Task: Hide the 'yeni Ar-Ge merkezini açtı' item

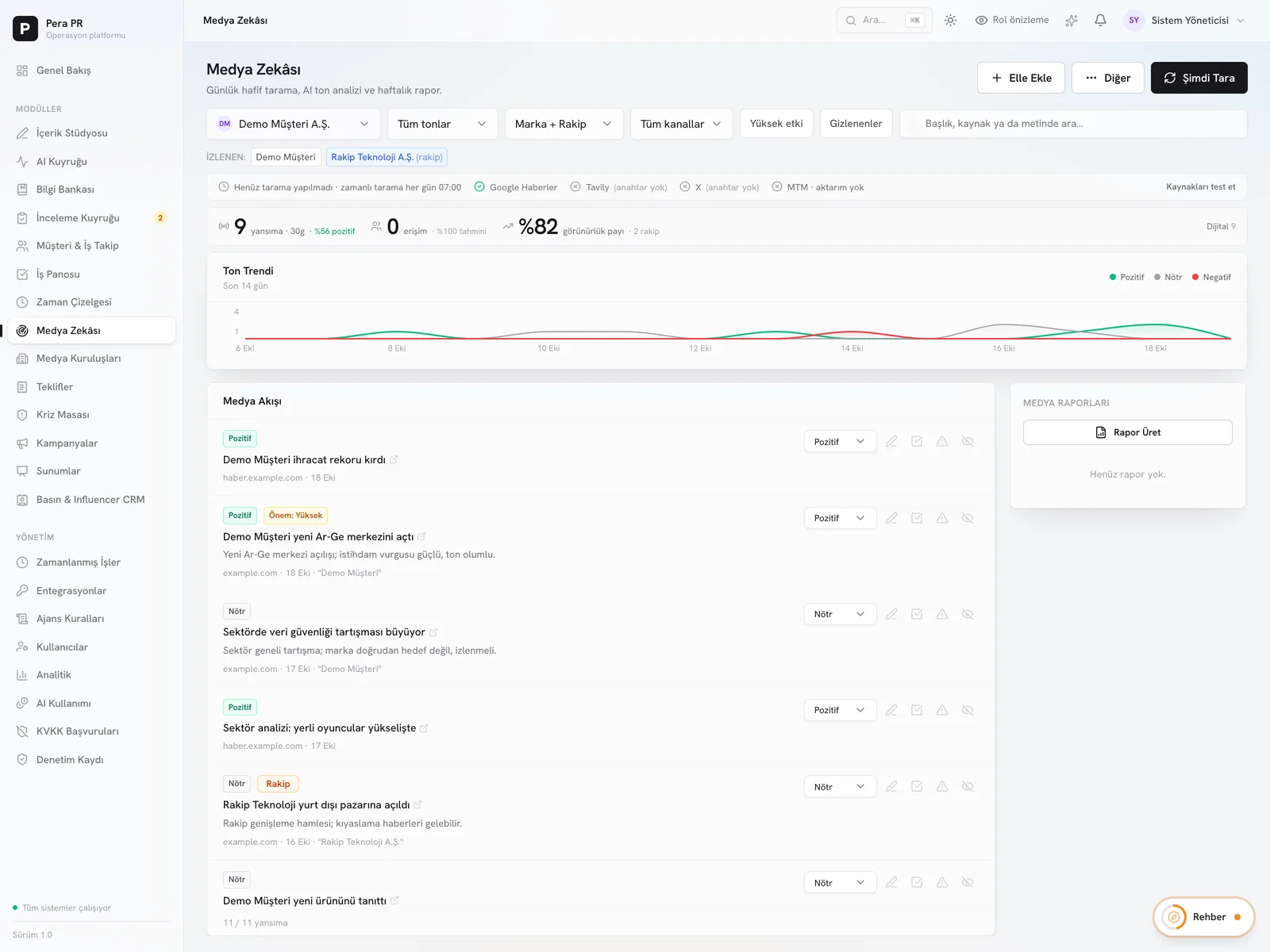Action: click(x=968, y=518)
